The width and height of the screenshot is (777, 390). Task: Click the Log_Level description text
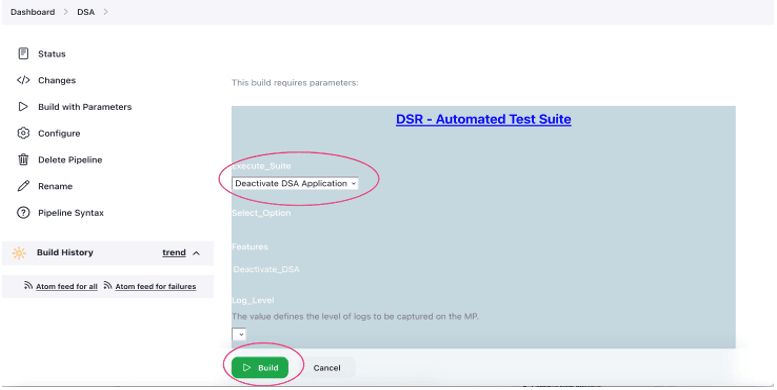(355, 316)
